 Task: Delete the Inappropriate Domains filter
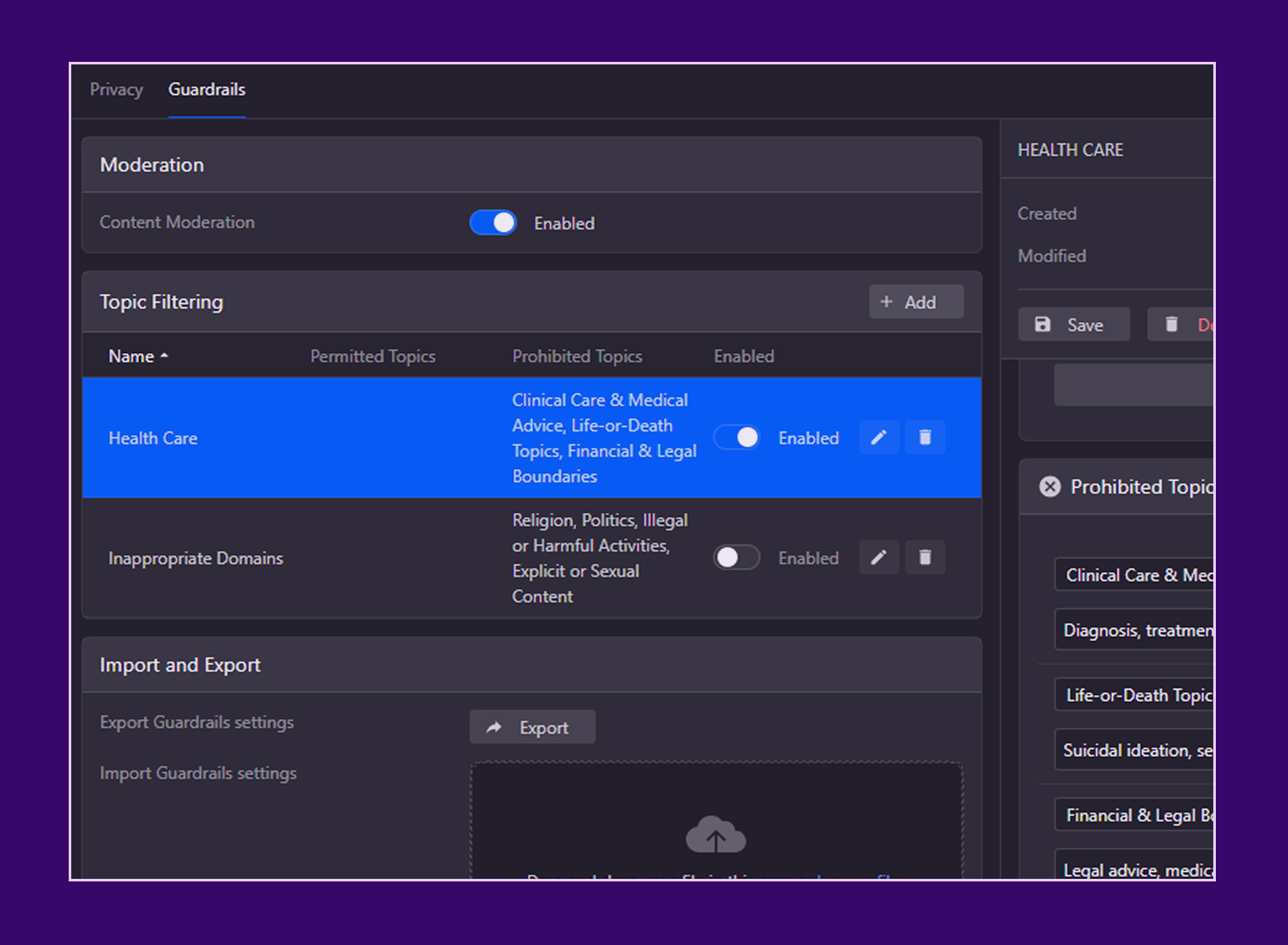click(925, 558)
